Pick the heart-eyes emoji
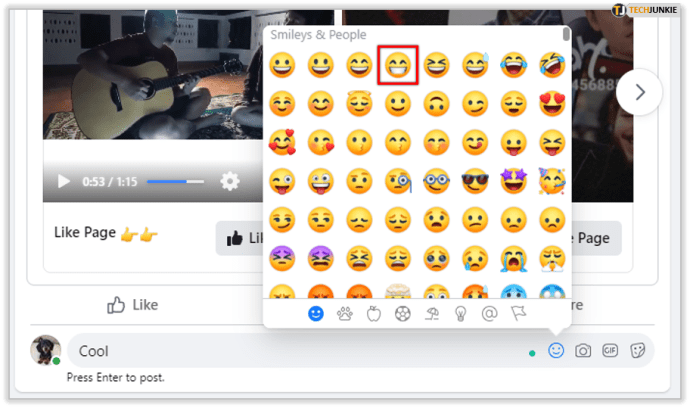 click(x=552, y=104)
